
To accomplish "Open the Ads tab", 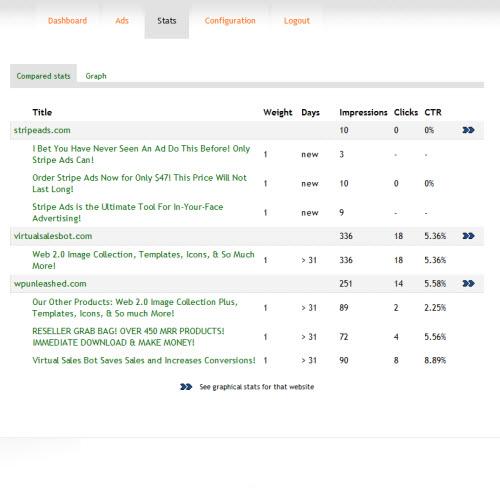I will pyautogui.click(x=122, y=21).
